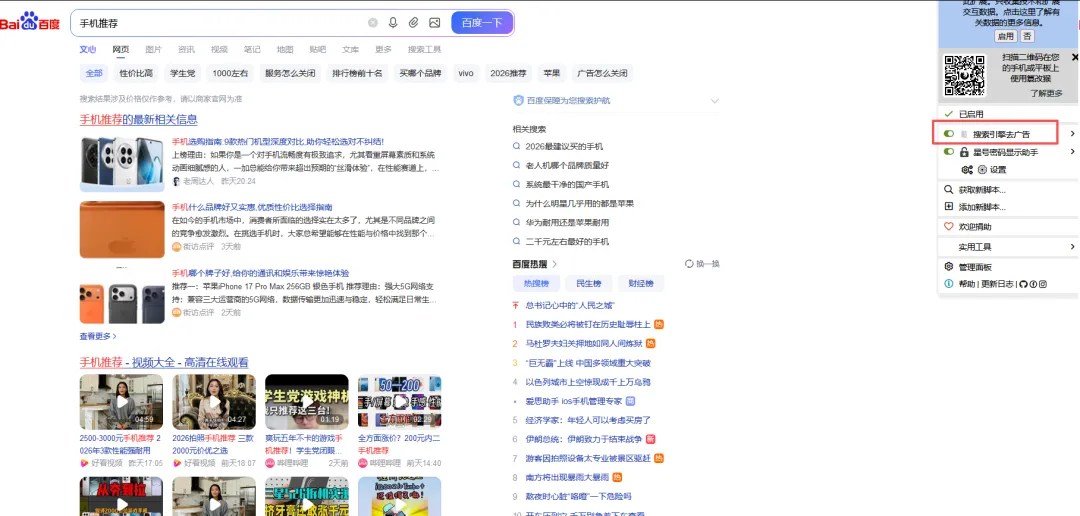1080x516 pixels.
Task: Click the 手机推荐 search input field
Action: tap(220, 23)
